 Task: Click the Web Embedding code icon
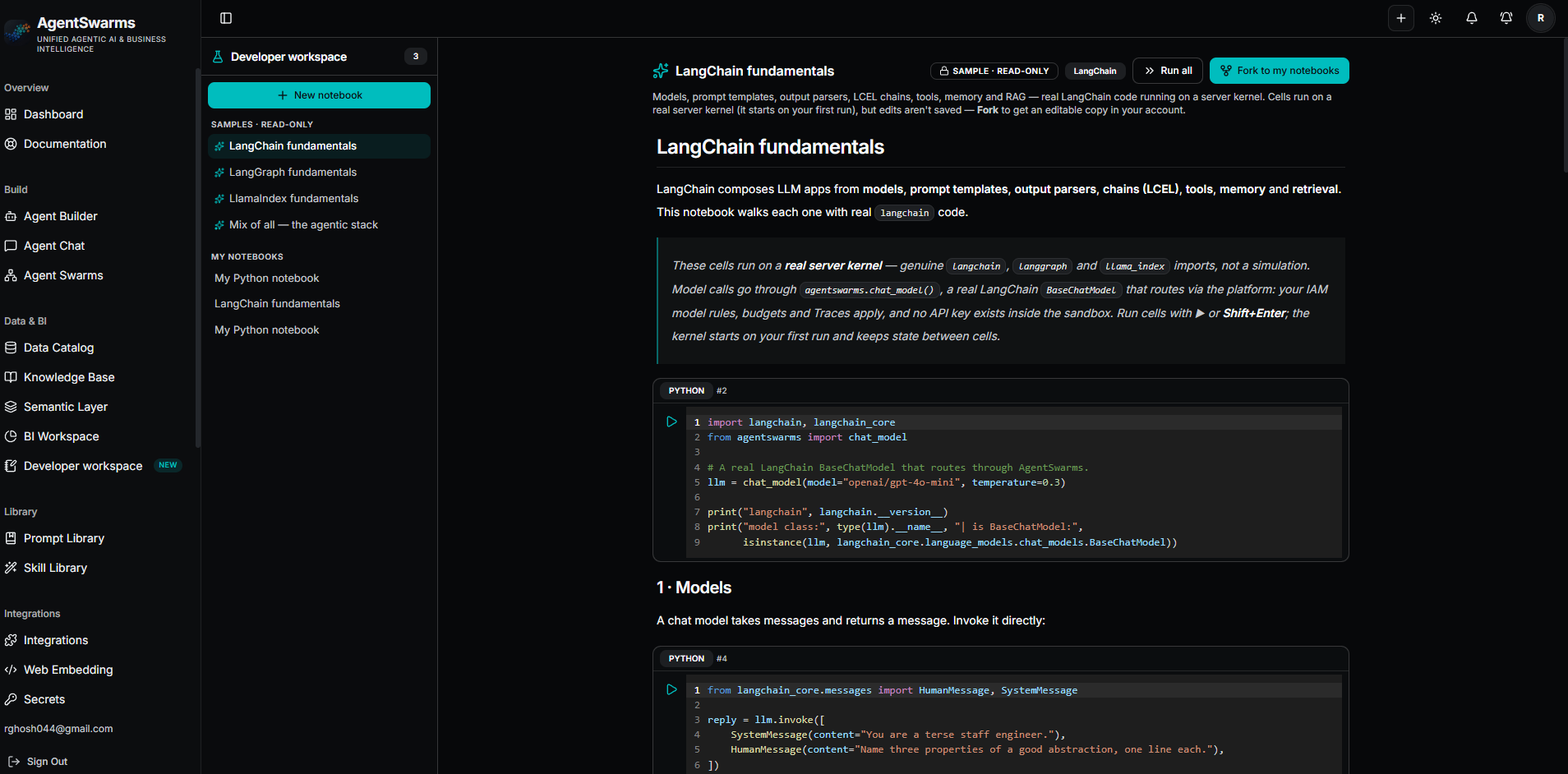[11, 670]
